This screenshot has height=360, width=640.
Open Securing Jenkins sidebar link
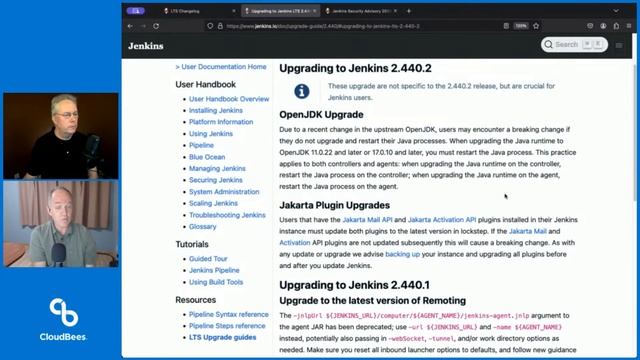coord(216,180)
